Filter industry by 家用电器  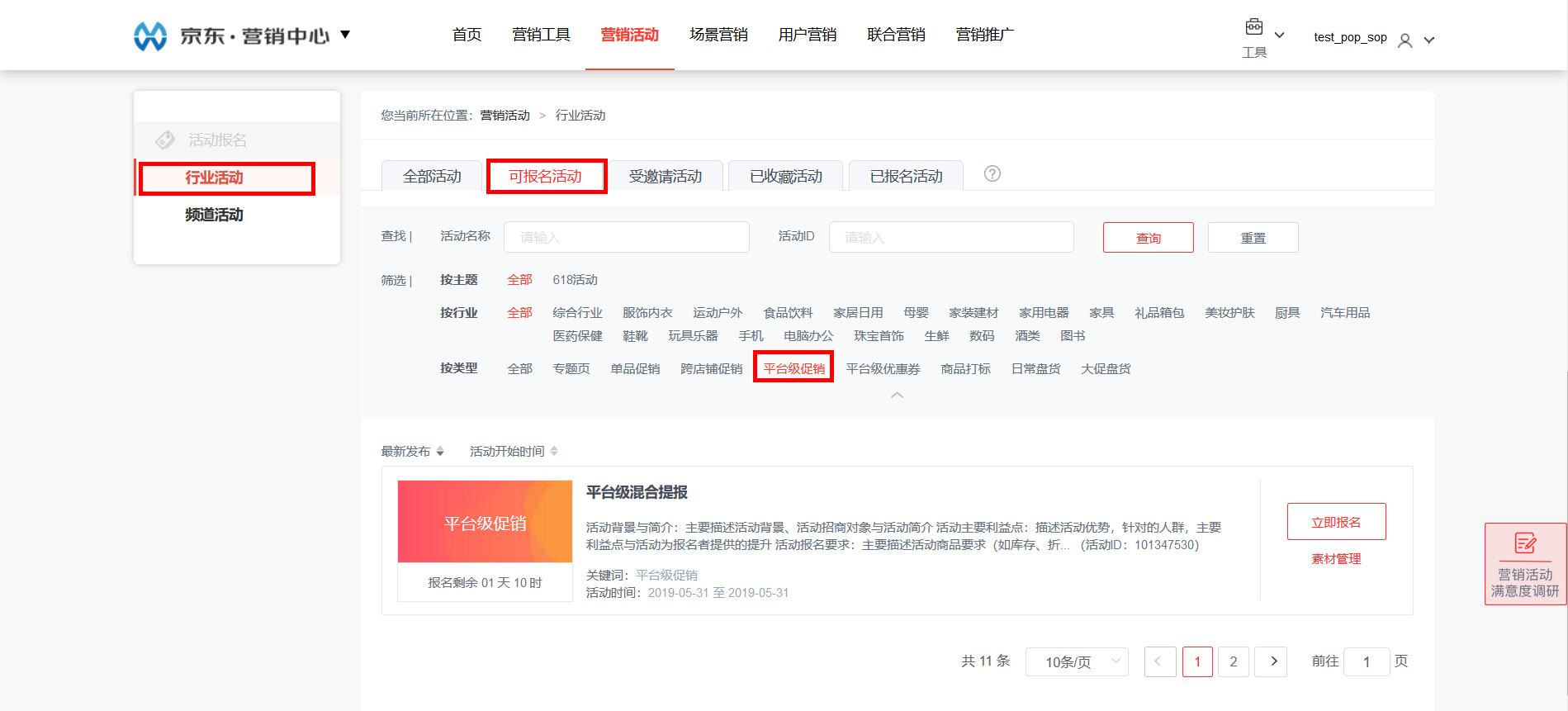(x=1044, y=313)
